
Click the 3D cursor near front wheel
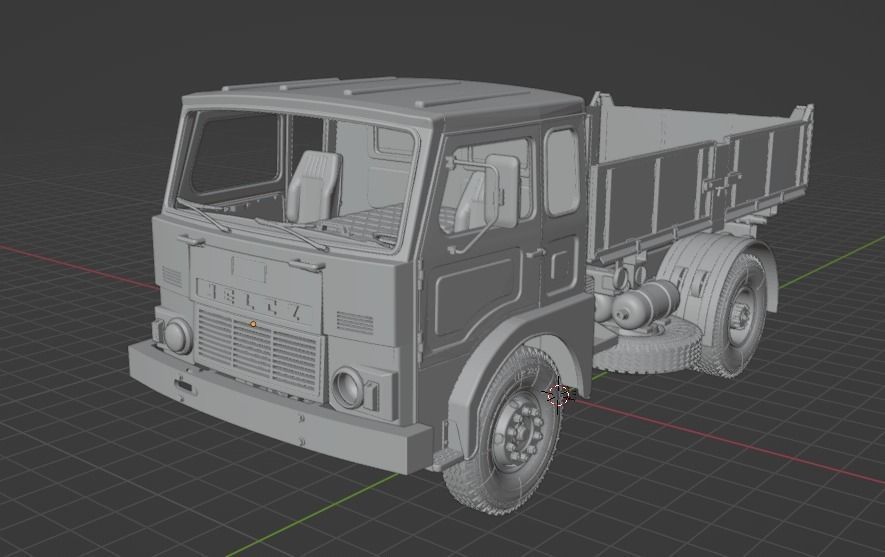pyautogui.click(x=558, y=396)
